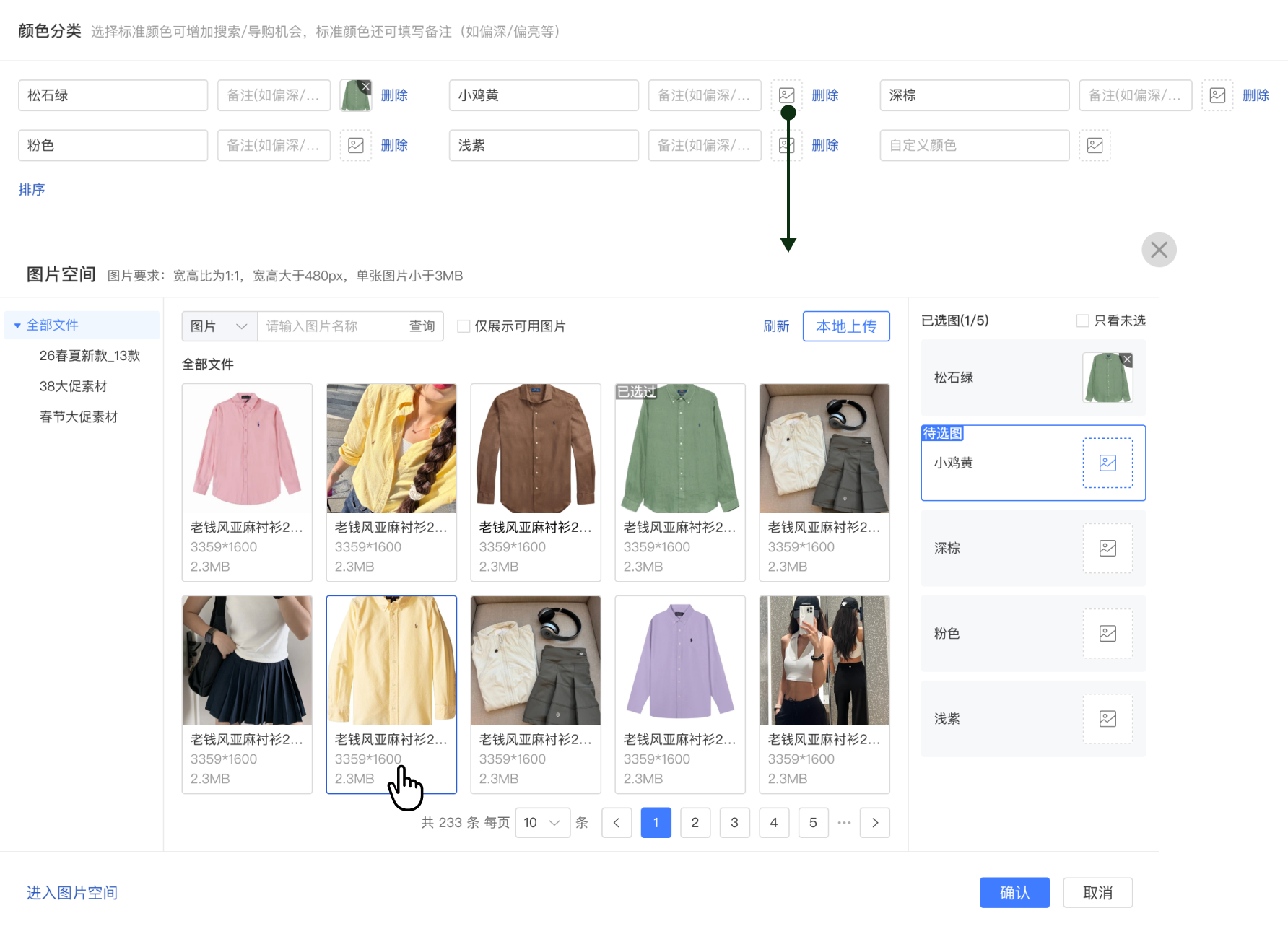Select the mirror selfie two women thumbnail

(x=824, y=660)
